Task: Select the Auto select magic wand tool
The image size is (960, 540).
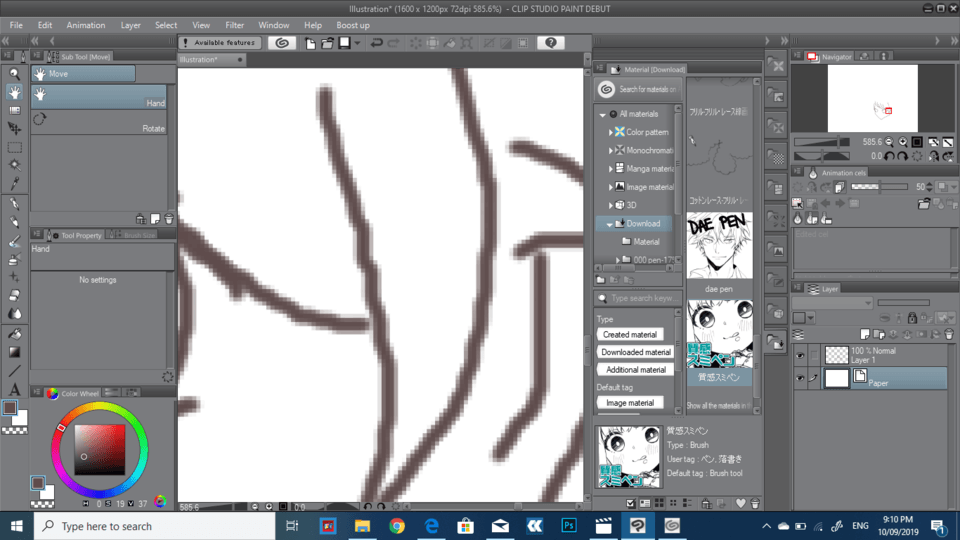Action: 14,165
